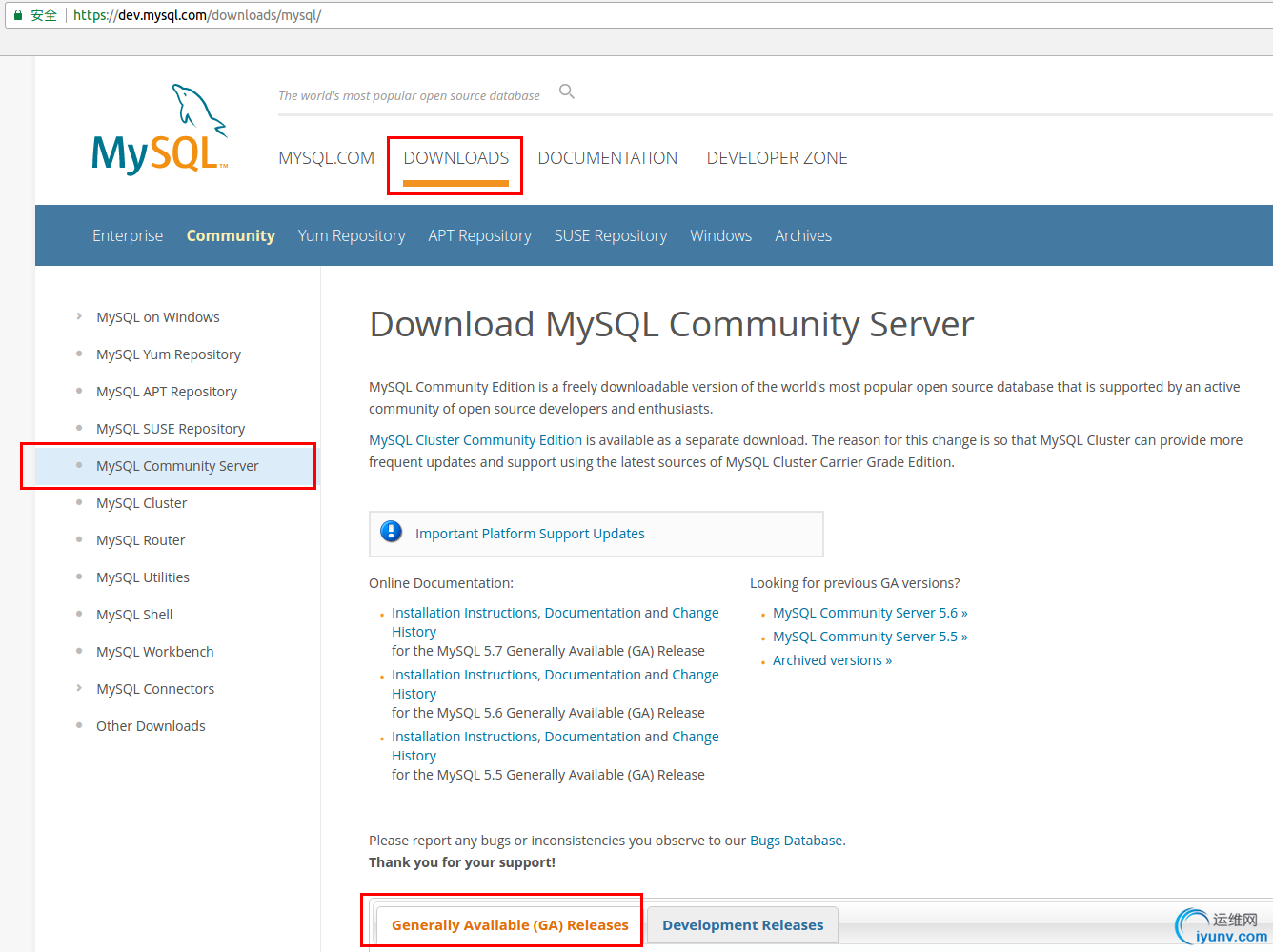Open Documentation link for MySQL 5.5
The height and width of the screenshot is (952, 1273).
click(x=593, y=737)
